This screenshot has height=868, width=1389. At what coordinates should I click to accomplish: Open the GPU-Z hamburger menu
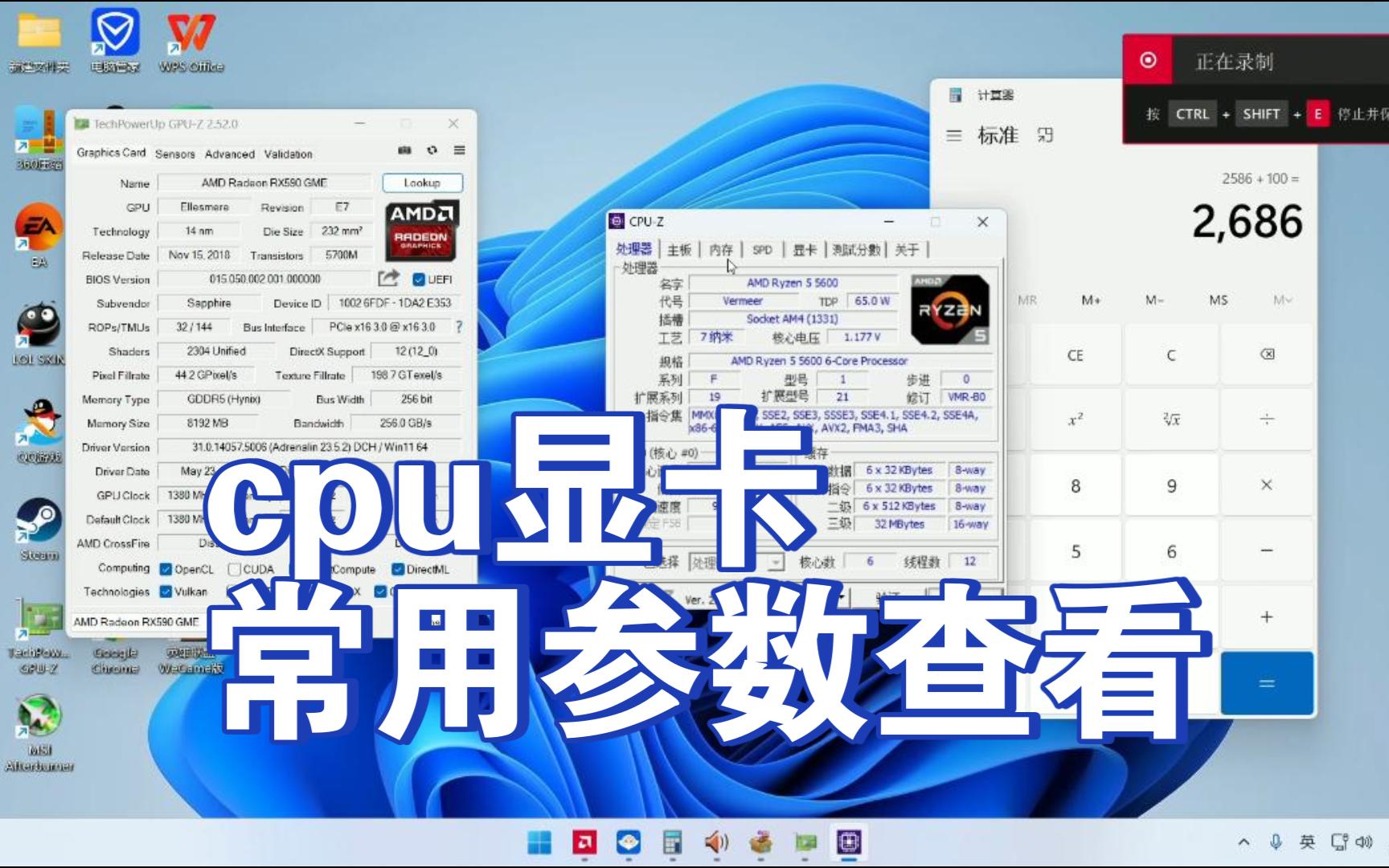tap(459, 150)
